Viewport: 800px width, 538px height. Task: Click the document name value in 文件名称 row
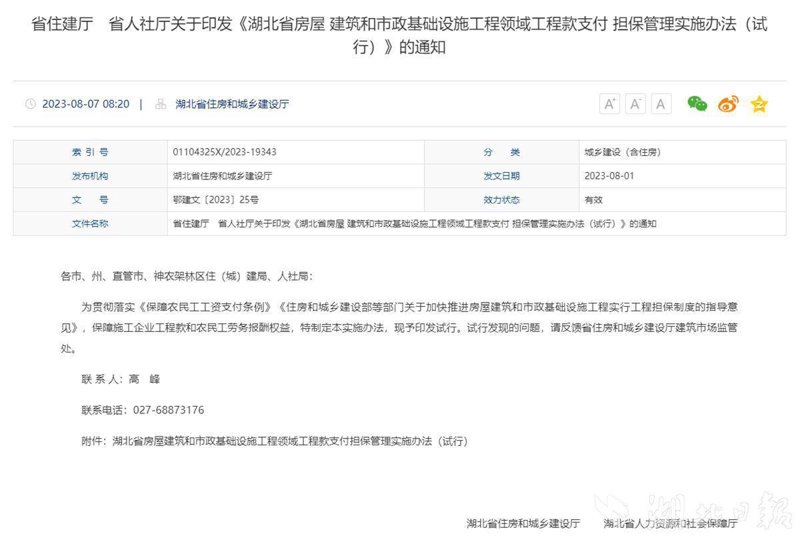coord(414,224)
